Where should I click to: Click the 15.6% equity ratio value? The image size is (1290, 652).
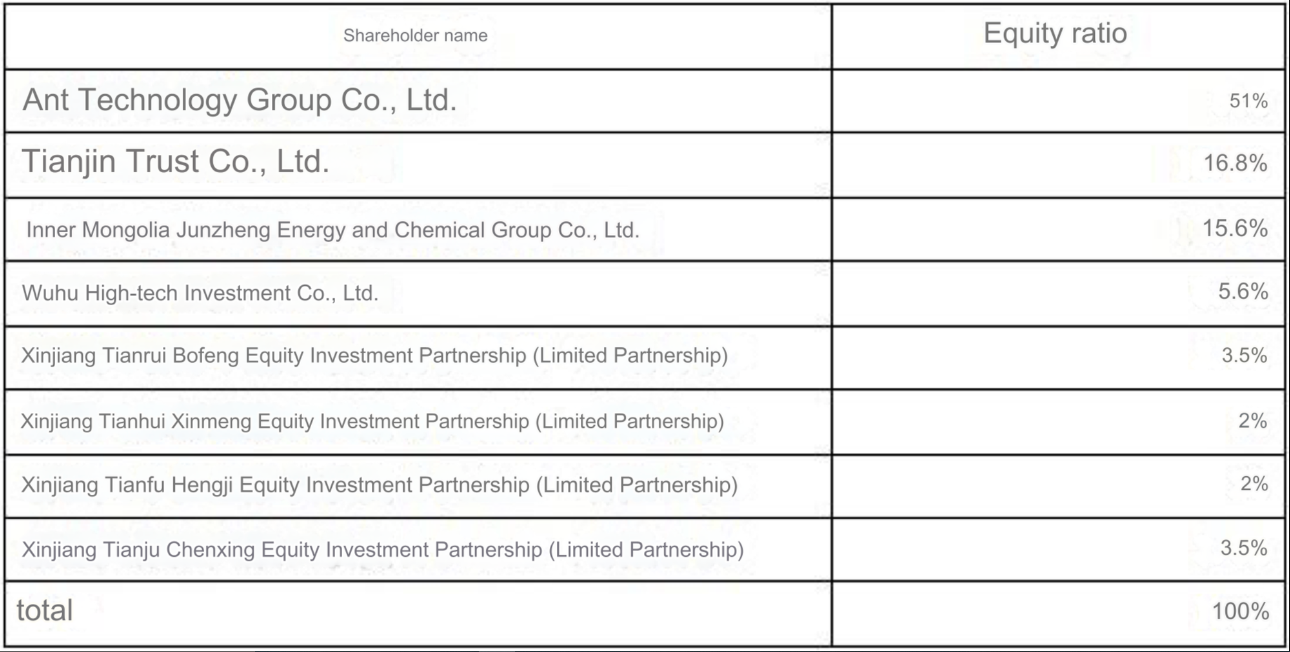coord(1235,228)
